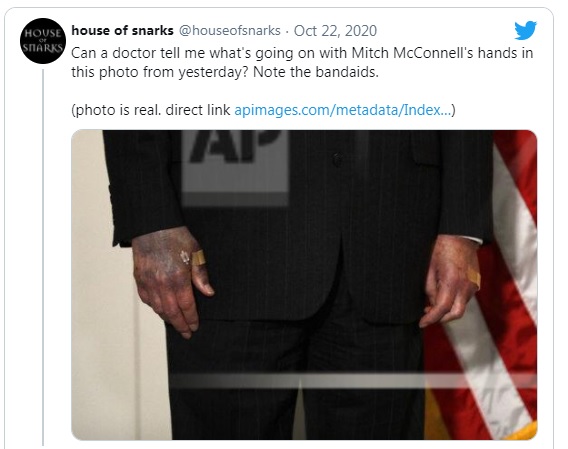Open the embedded tweet photo
568x449 pixels.
304,284
